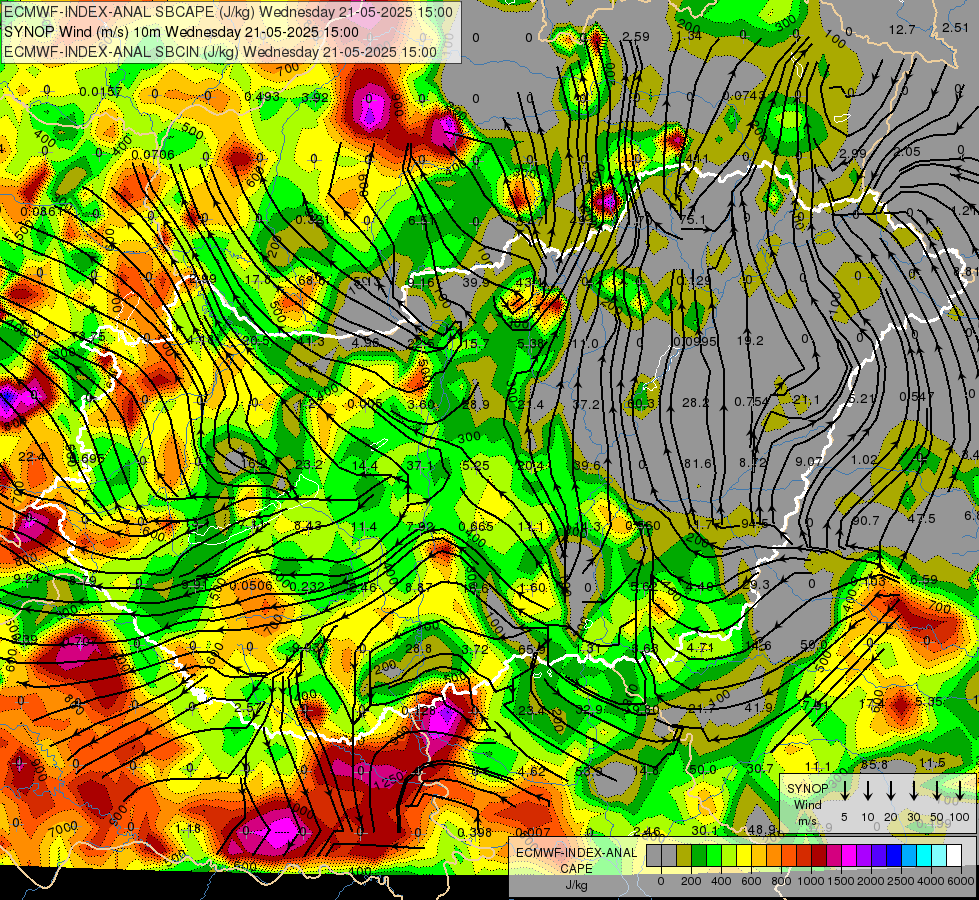The height and width of the screenshot is (900, 979).
Task: Click the SYNOP Wind 10m title line
Action: coord(181,32)
